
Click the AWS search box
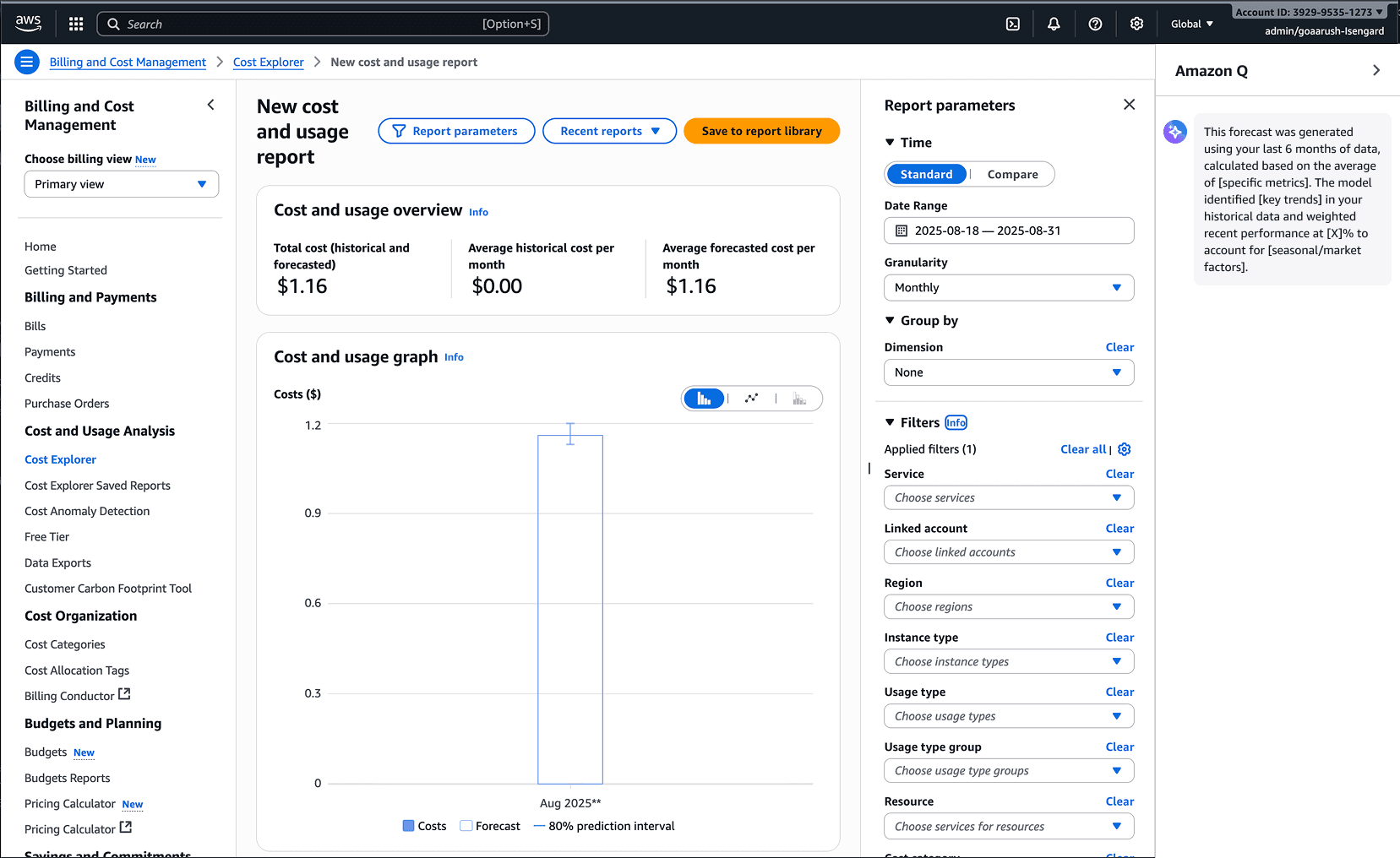point(323,24)
